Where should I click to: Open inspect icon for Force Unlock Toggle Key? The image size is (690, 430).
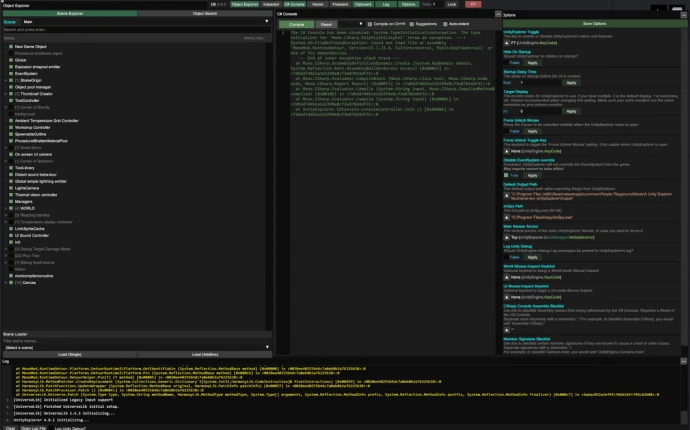pos(506,151)
